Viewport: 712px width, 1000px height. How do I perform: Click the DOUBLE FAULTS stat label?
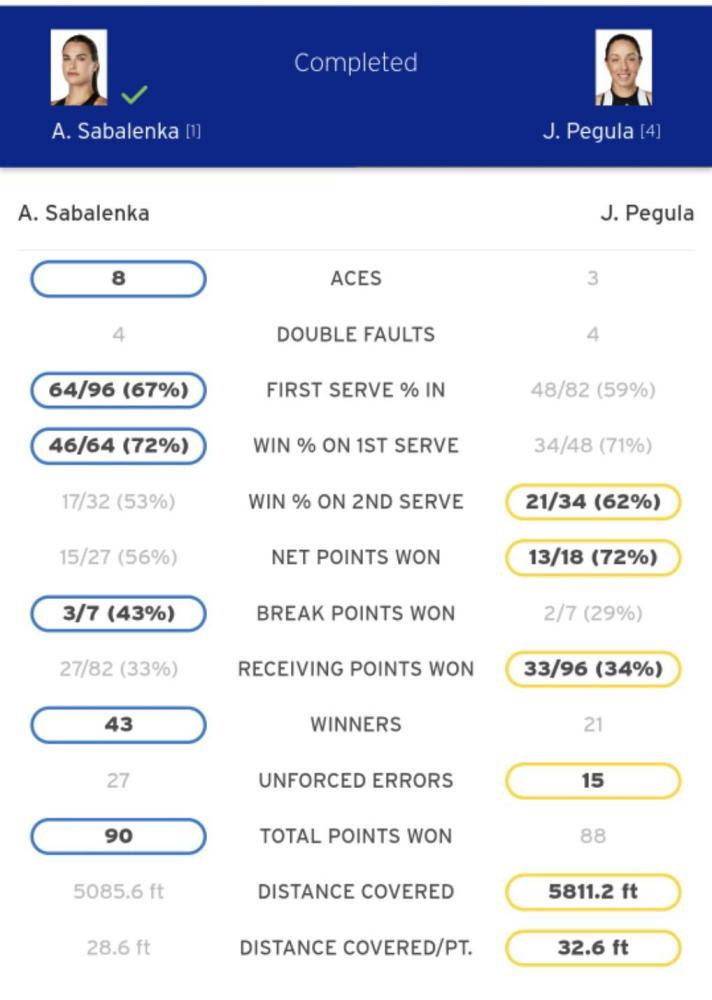[356, 334]
